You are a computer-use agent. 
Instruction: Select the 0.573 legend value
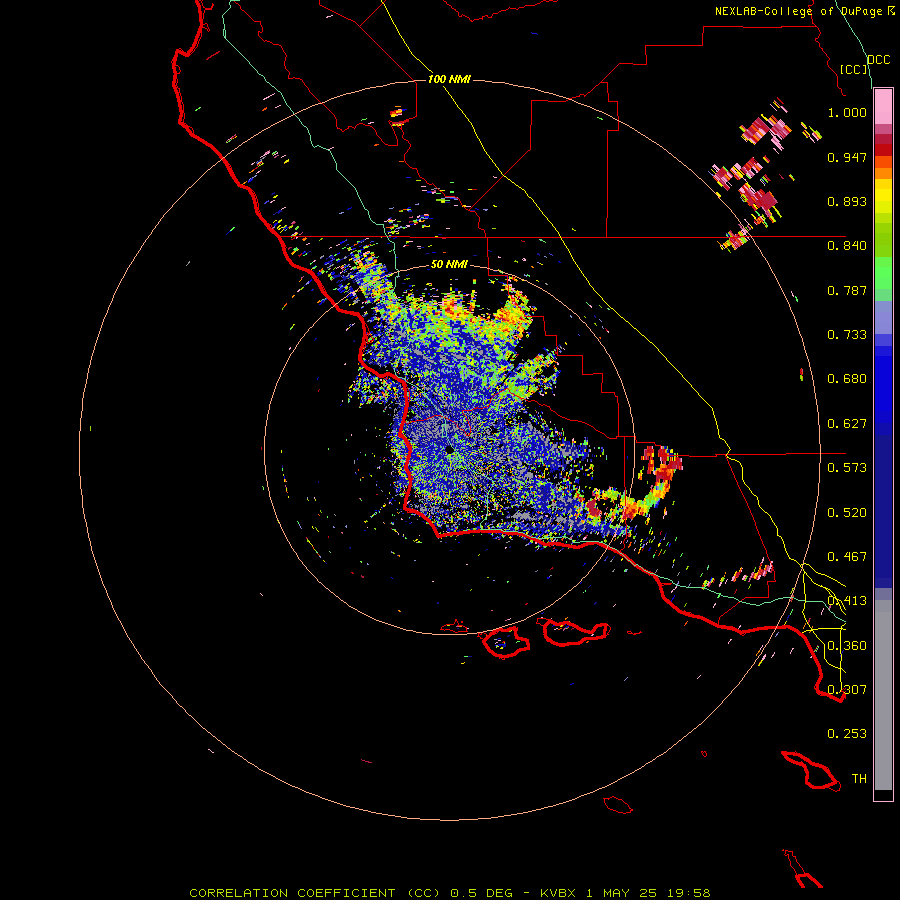[x=847, y=468]
